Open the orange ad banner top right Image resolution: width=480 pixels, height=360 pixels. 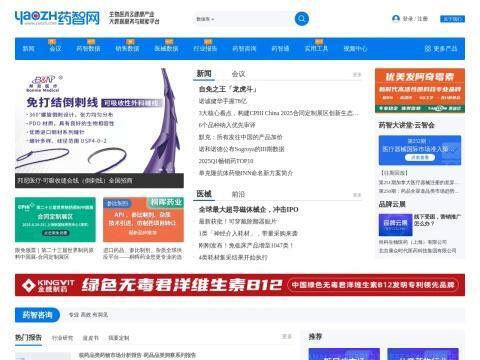[x=420, y=91]
